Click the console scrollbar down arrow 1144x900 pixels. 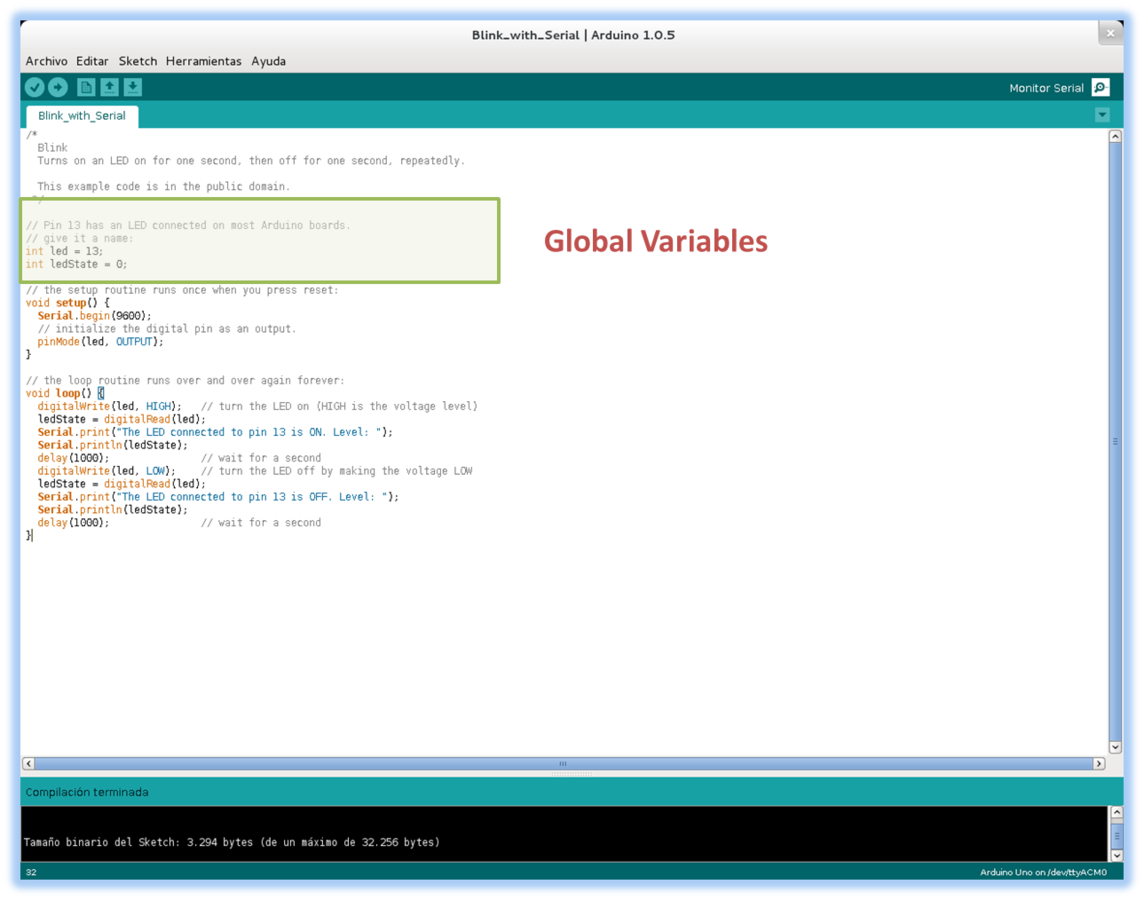click(1116, 855)
